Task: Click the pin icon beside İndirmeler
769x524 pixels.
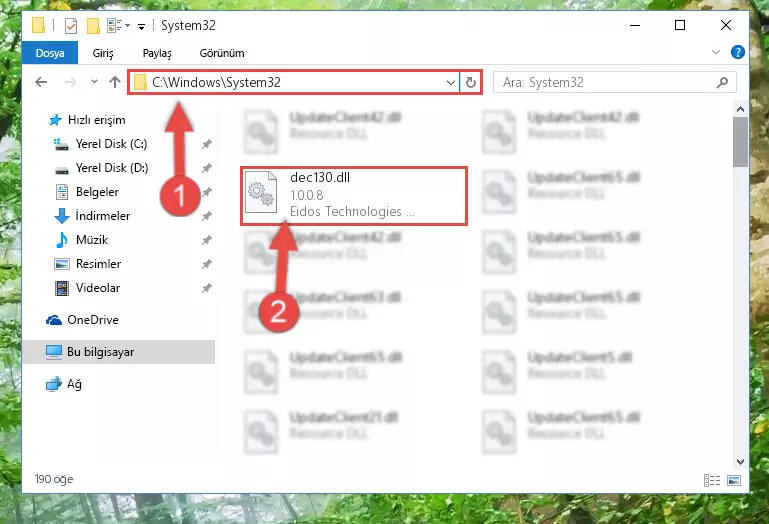Action: (206, 216)
